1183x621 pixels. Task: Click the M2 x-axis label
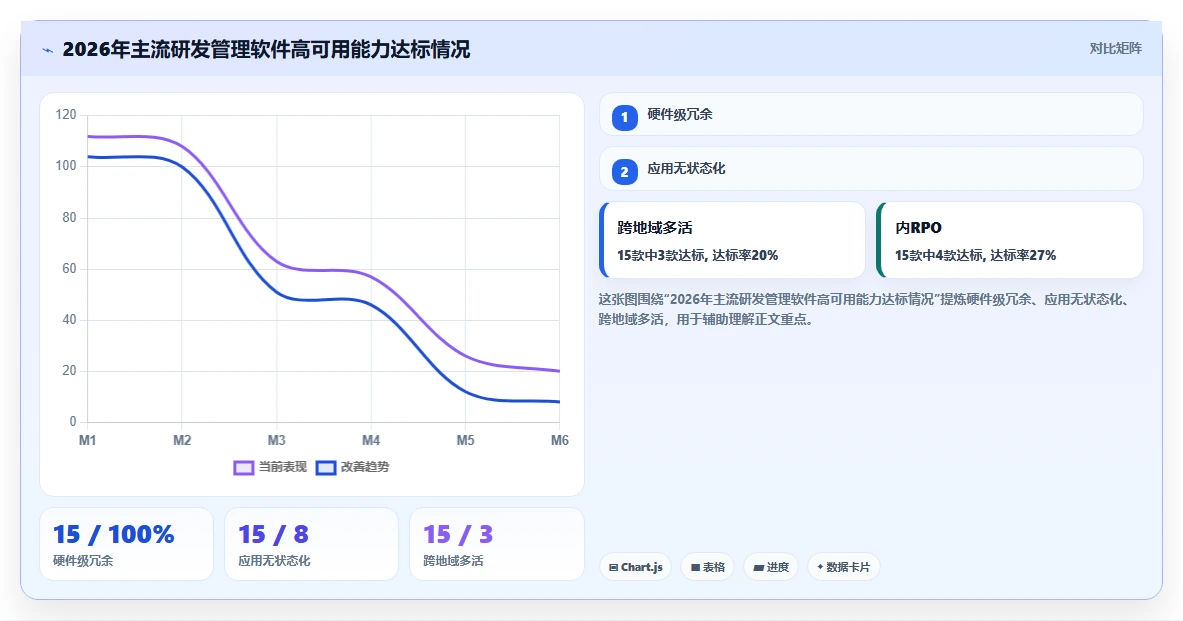click(x=182, y=440)
